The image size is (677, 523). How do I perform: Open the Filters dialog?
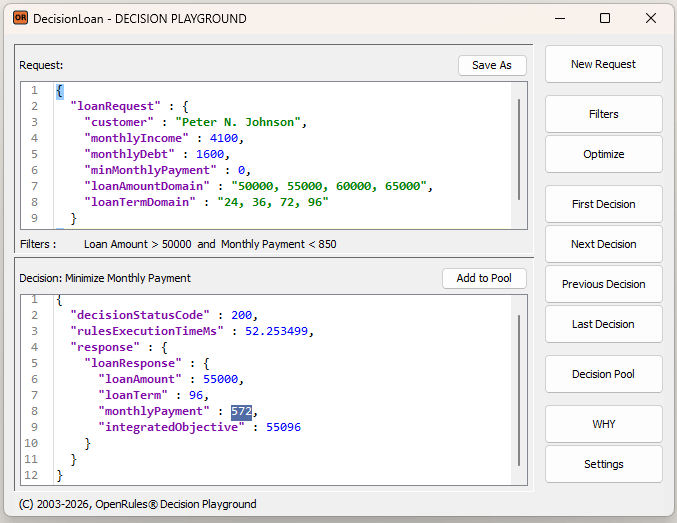pos(603,114)
